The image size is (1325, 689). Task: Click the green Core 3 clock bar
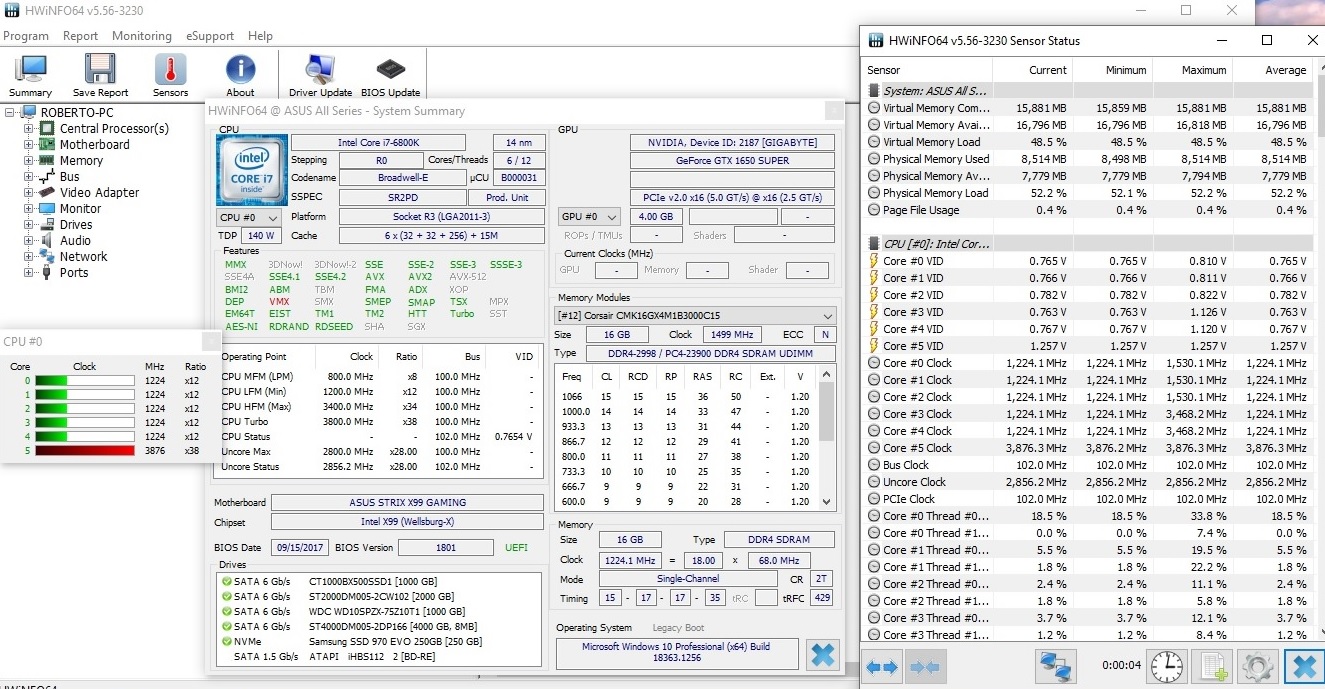pyautogui.click(x=85, y=423)
